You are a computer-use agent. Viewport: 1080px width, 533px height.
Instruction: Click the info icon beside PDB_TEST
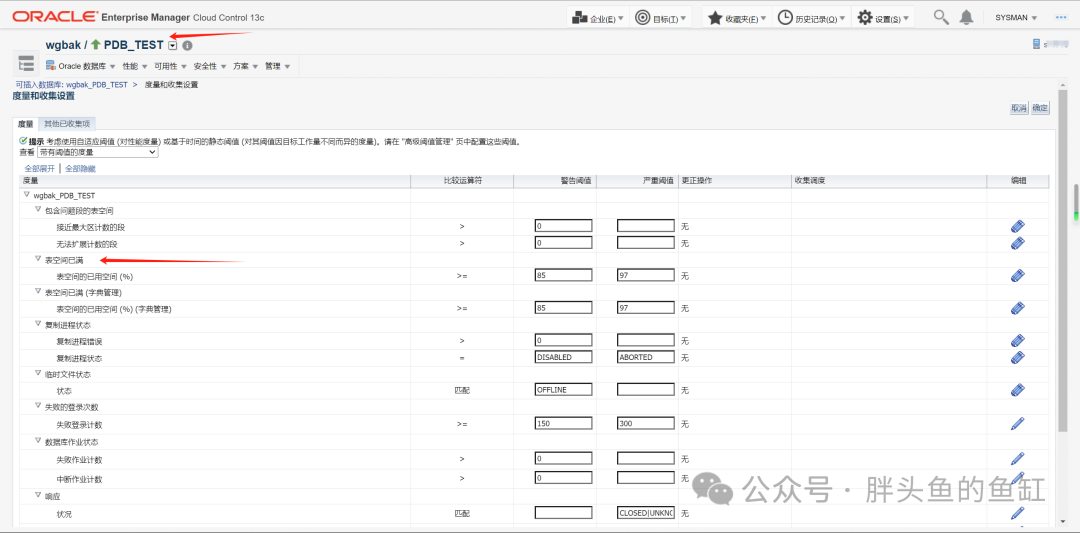[187, 45]
